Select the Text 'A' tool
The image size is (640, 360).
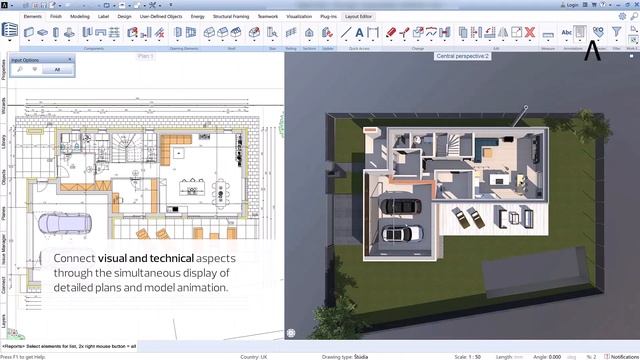359,32
